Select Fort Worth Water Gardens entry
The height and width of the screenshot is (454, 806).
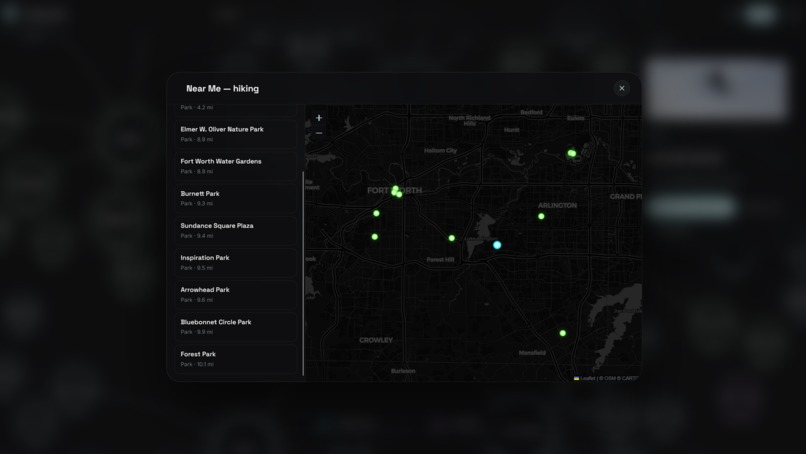[x=235, y=166]
